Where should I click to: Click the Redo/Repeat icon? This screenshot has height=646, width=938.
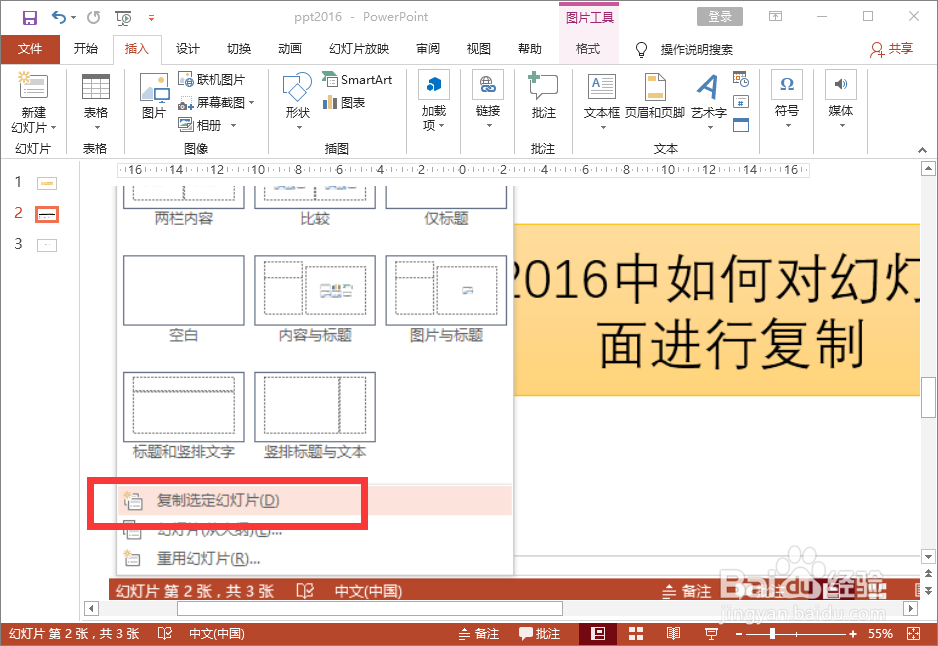tap(93, 17)
